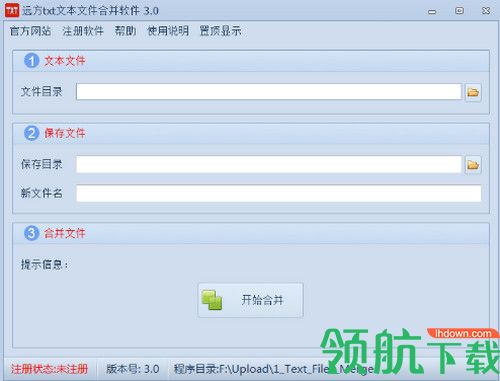Maximize the window
The image size is (500, 381).
(459, 11)
